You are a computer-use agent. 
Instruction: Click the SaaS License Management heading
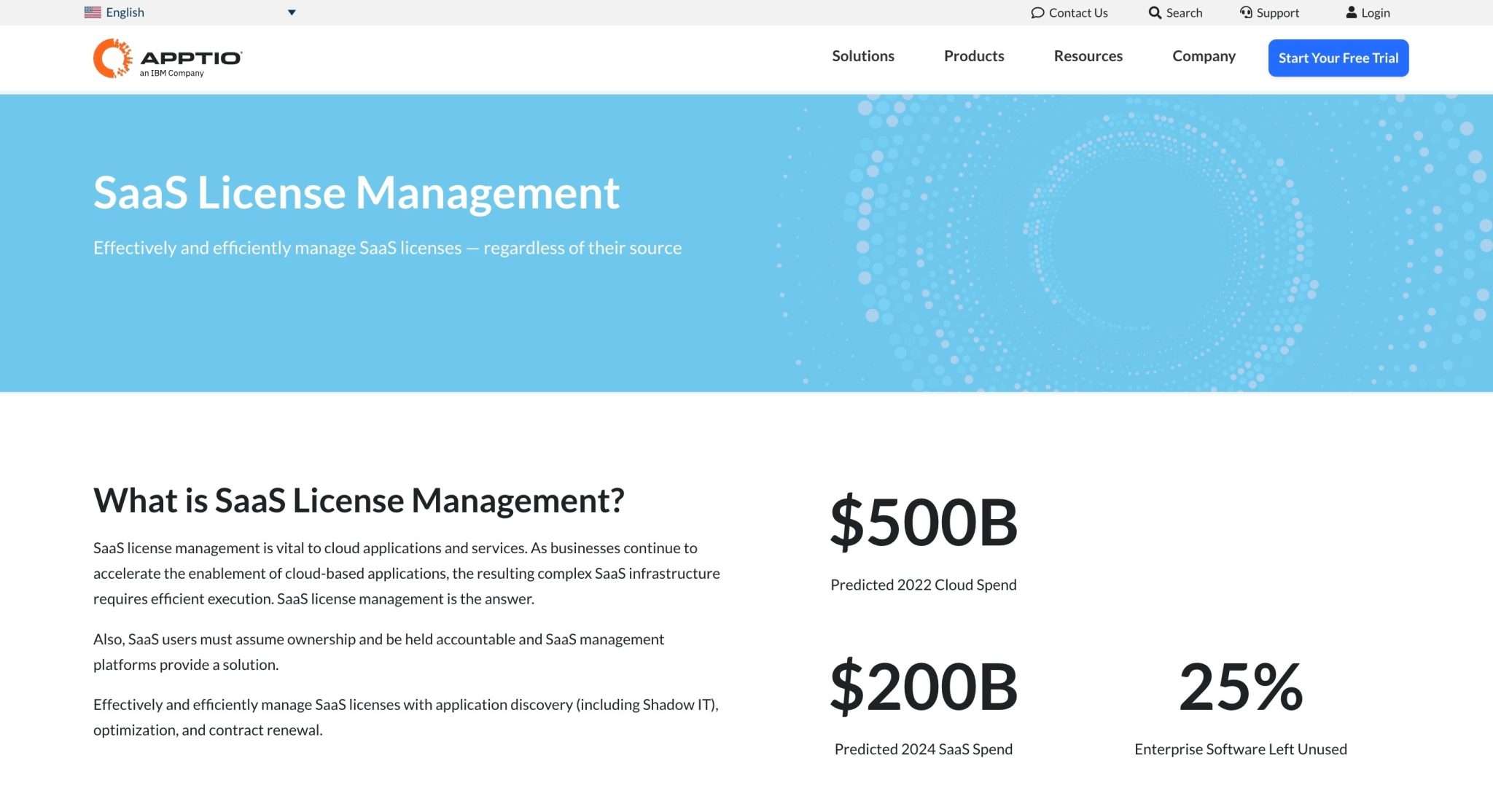click(x=356, y=192)
